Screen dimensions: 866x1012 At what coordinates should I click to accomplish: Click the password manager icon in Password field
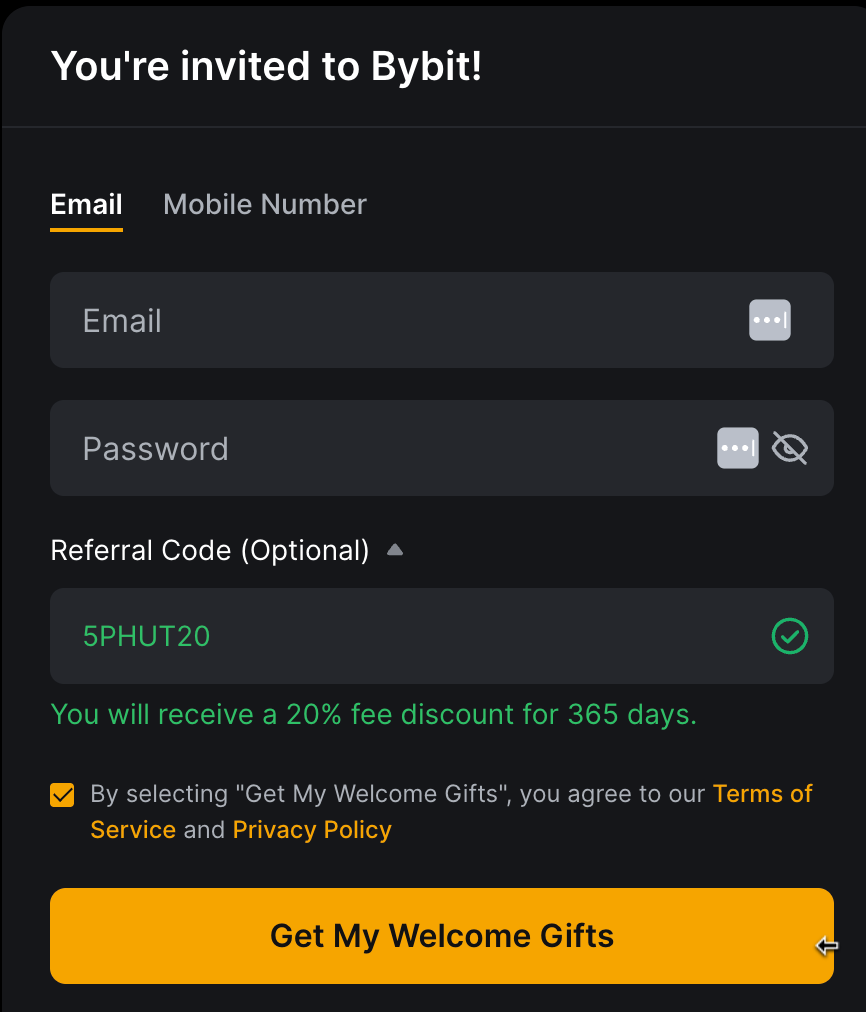pyautogui.click(x=737, y=448)
